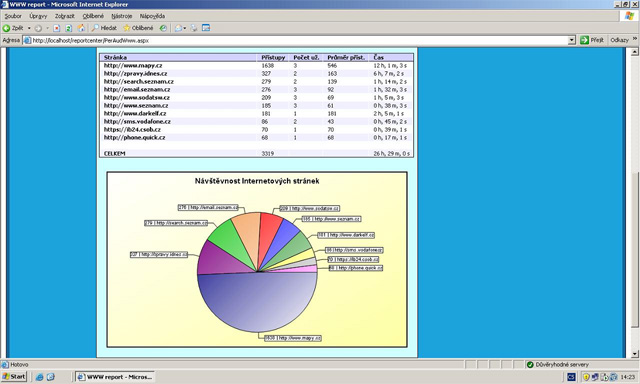This screenshot has height=384, width=640.
Task: Sort by Čas column header
Action: 378,58
